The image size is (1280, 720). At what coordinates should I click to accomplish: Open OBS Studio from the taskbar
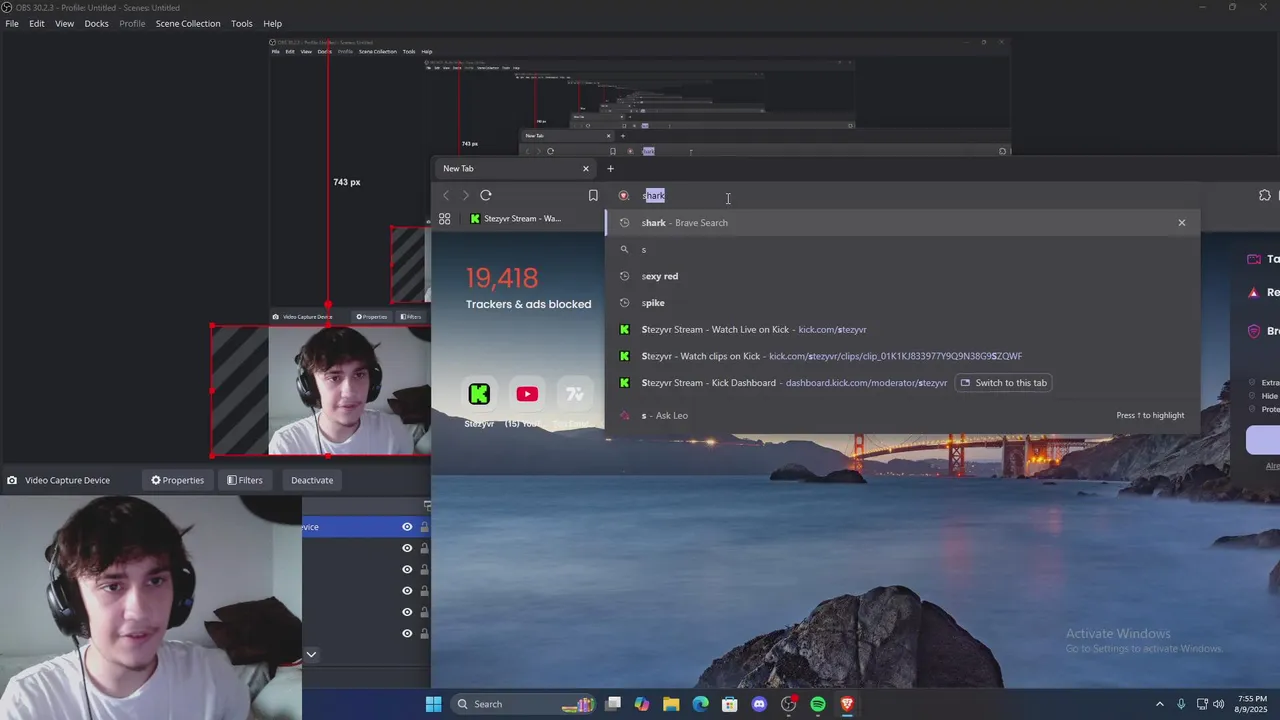[789, 704]
